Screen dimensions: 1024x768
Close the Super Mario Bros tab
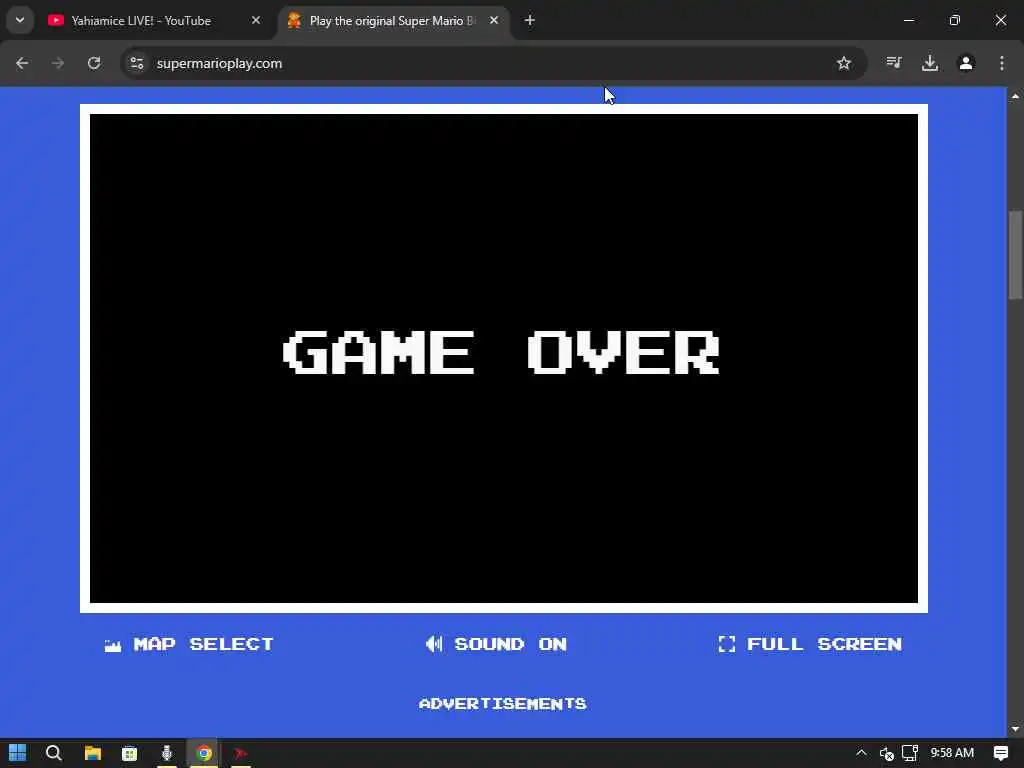pyautogui.click(x=494, y=20)
